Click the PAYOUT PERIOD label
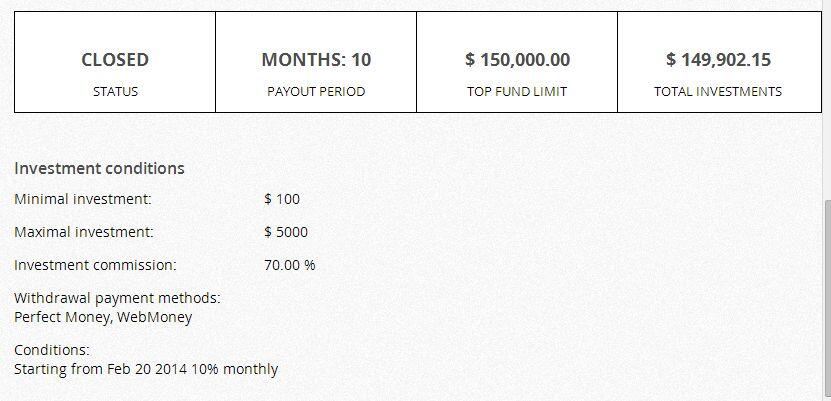Viewport: 831px width, 401px height. (316, 91)
